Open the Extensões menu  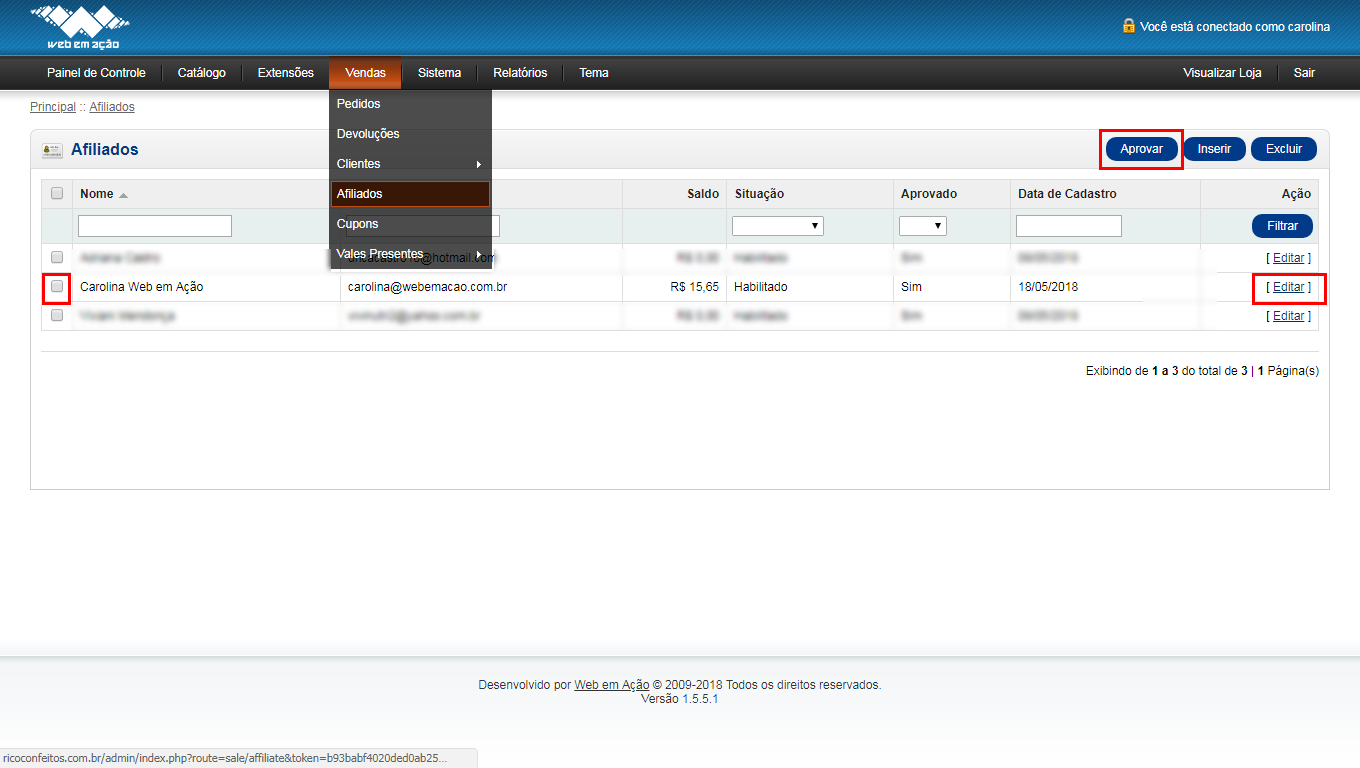(x=286, y=73)
